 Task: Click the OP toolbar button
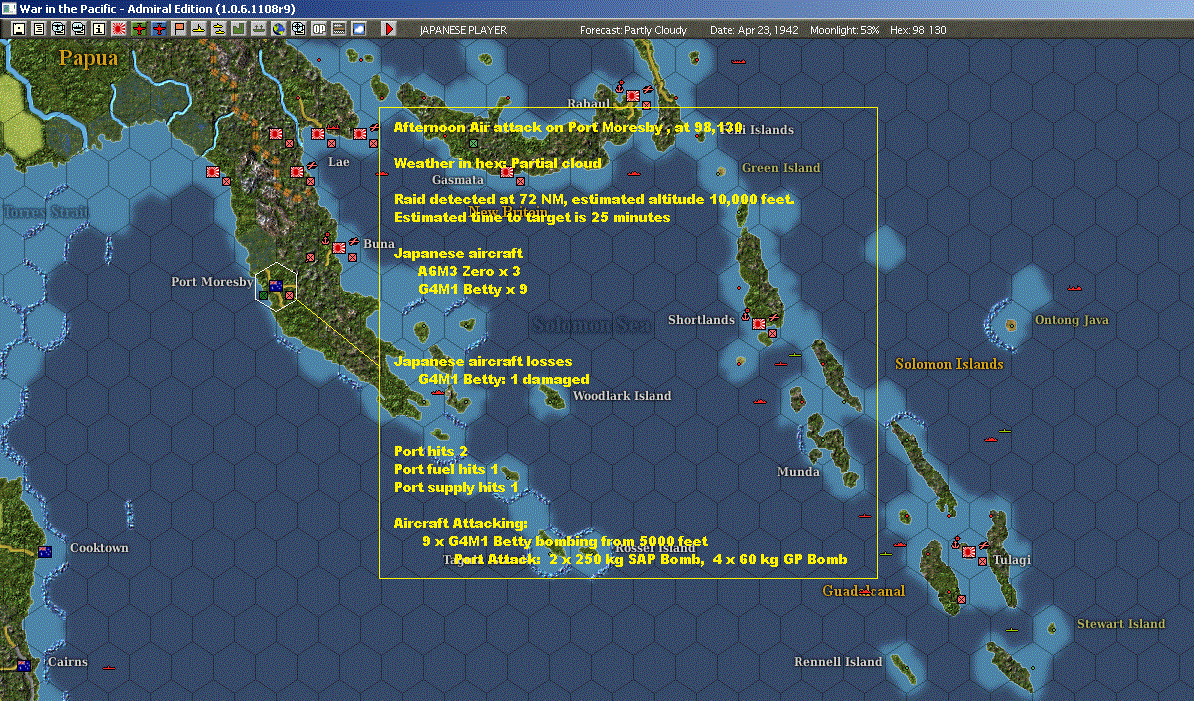(x=318, y=29)
